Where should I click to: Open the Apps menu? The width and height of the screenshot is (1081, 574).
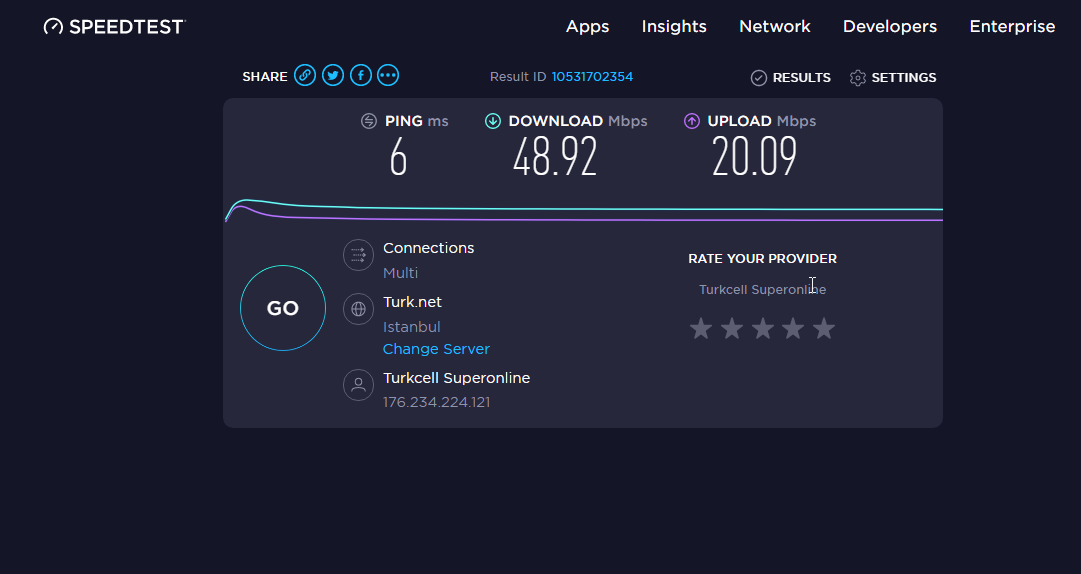587,26
